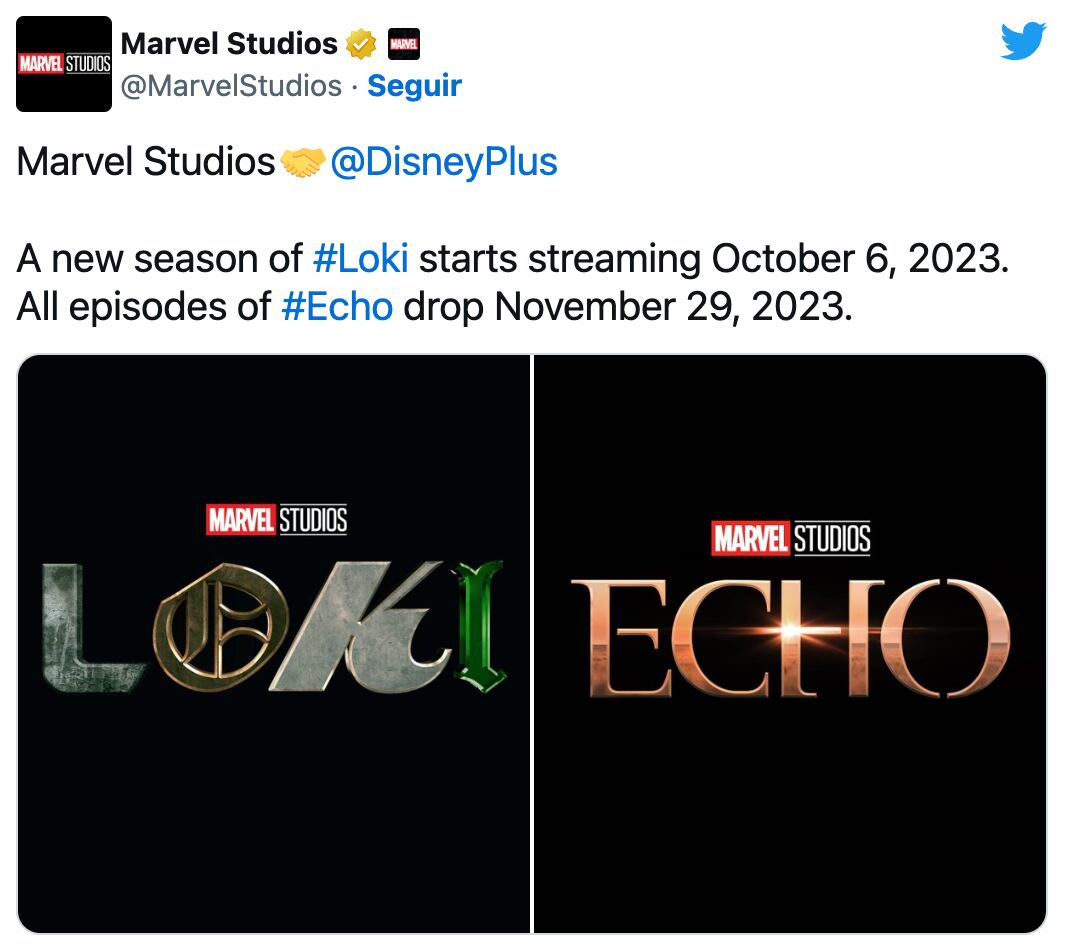Click the Twitter bird logo
Image resolution: width=1066 pixels, height=950 pixels.
pos(1022,42)
